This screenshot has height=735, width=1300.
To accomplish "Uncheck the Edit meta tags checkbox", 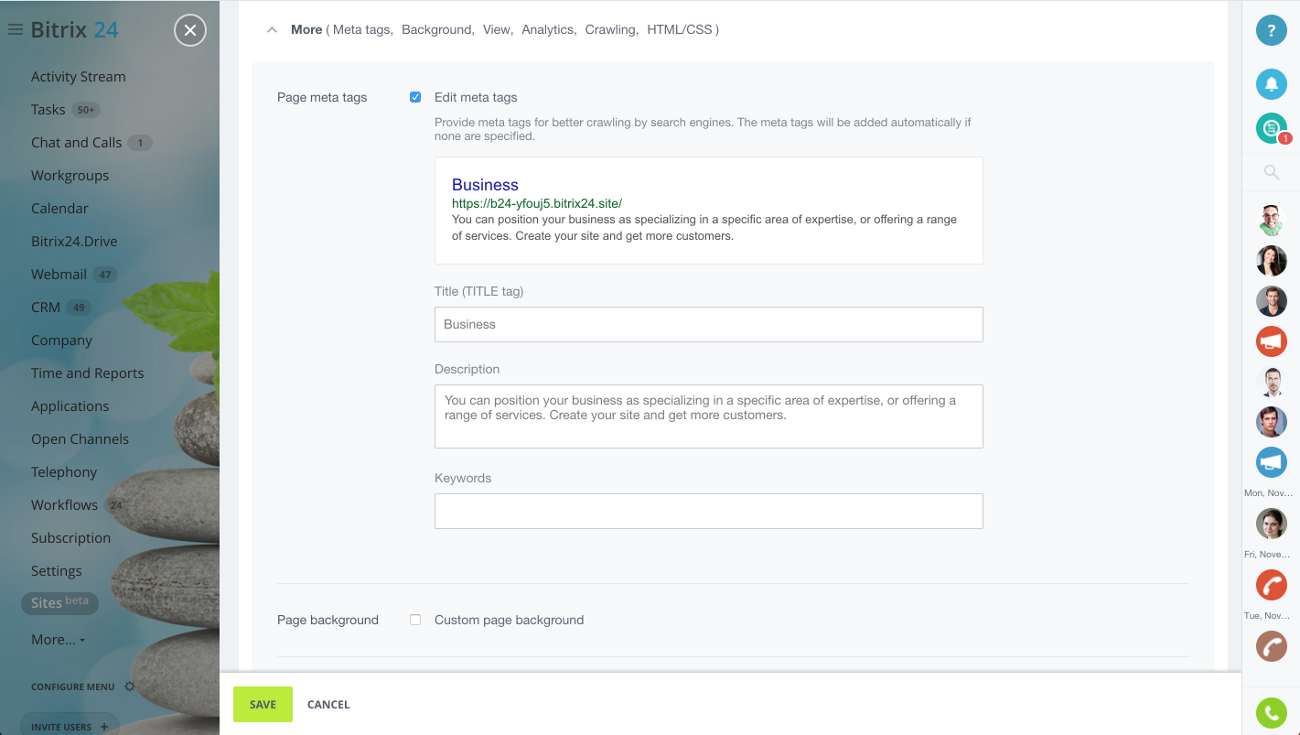I will 415,97.
